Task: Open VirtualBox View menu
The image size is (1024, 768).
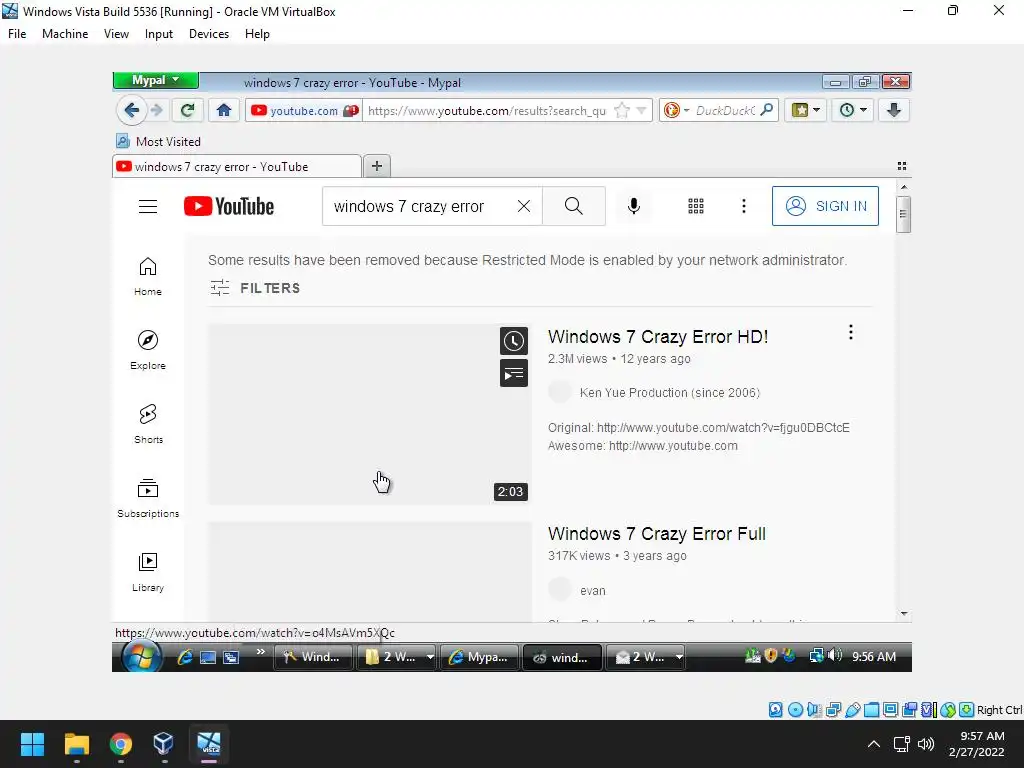Action: pos(116,34)
